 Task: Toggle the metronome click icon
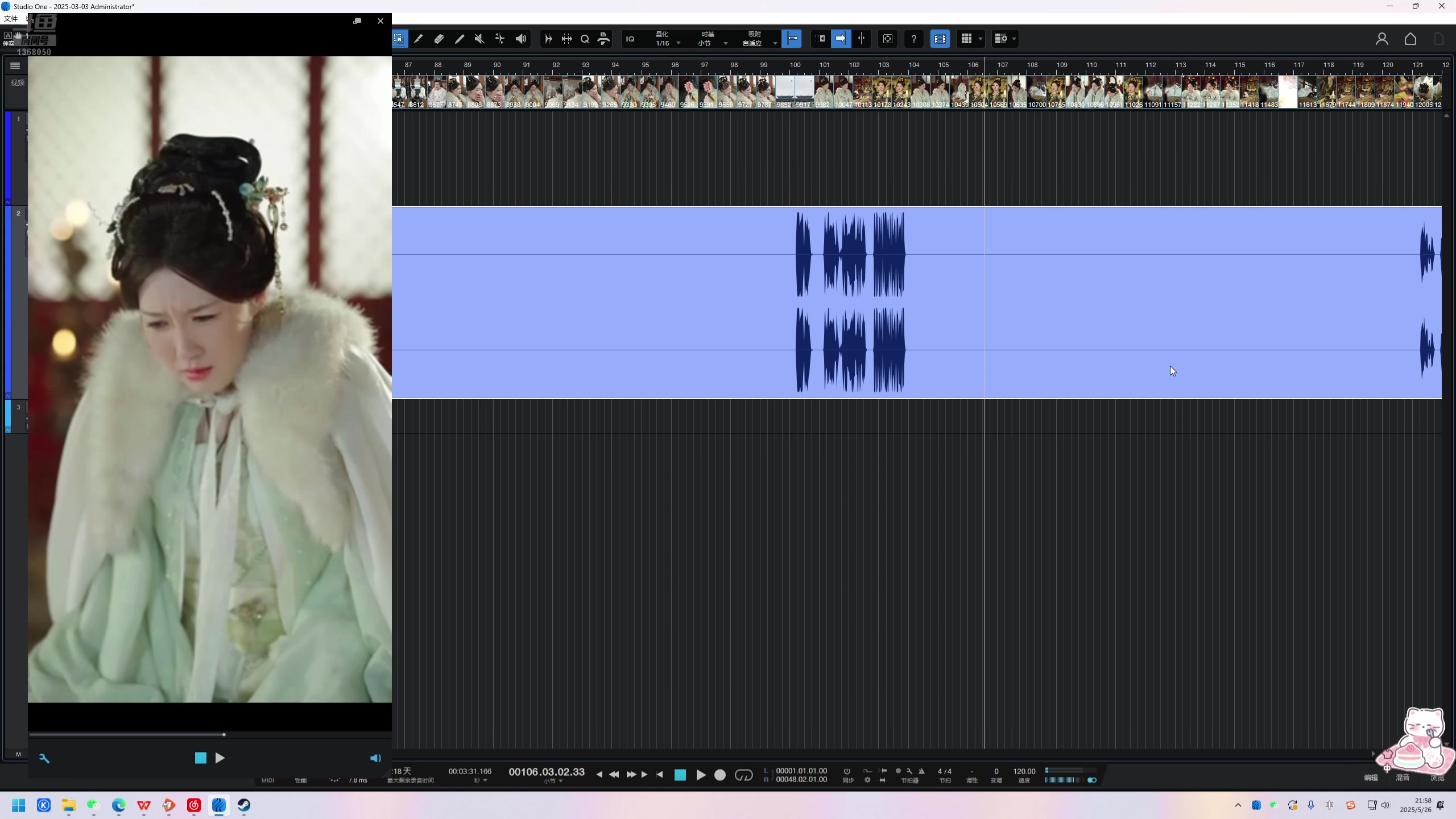pos(921,771)
